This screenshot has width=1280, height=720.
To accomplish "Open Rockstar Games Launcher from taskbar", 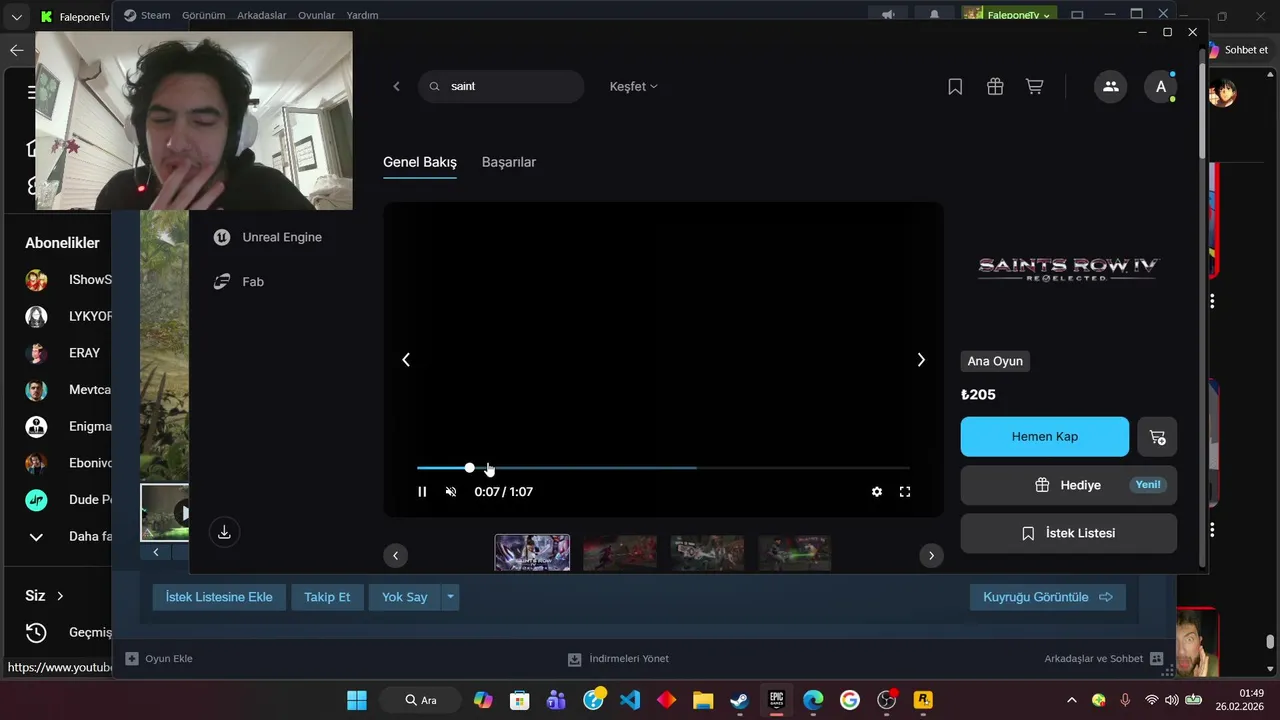I will tap(923, 700).
